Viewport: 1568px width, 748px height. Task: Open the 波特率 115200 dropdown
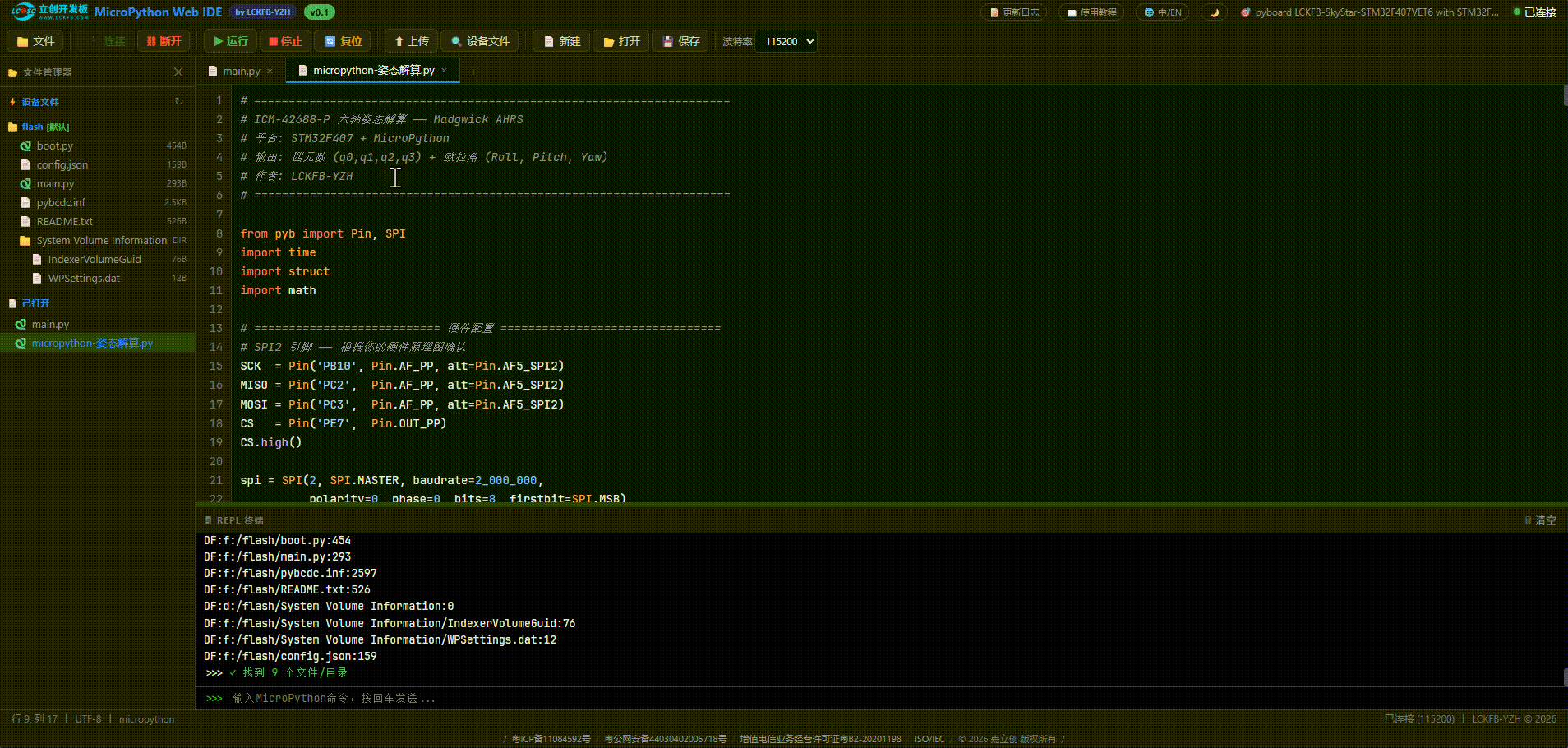pyautogui.click(x=786, y=41)
